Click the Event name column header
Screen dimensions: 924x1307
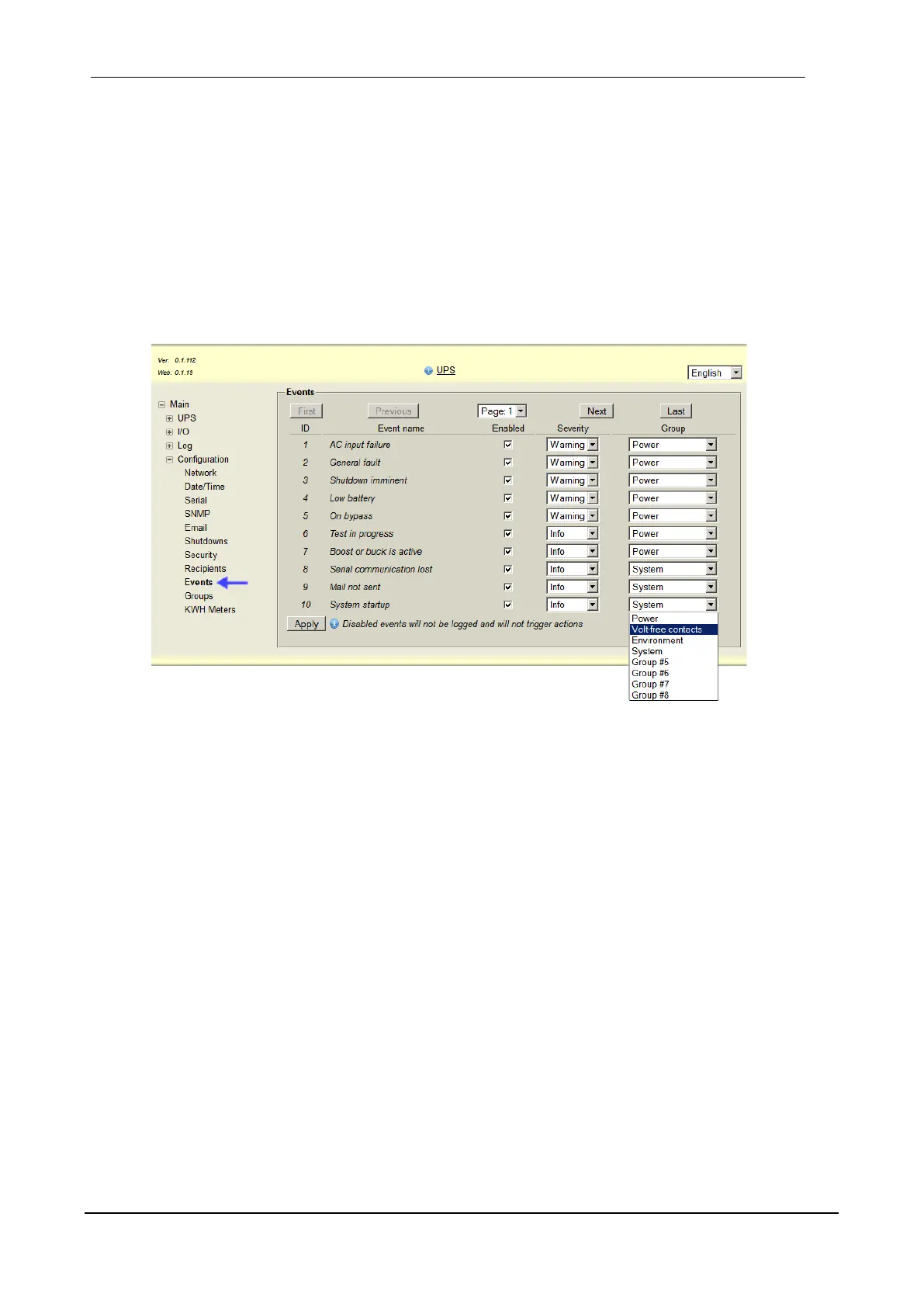(400, 428)
